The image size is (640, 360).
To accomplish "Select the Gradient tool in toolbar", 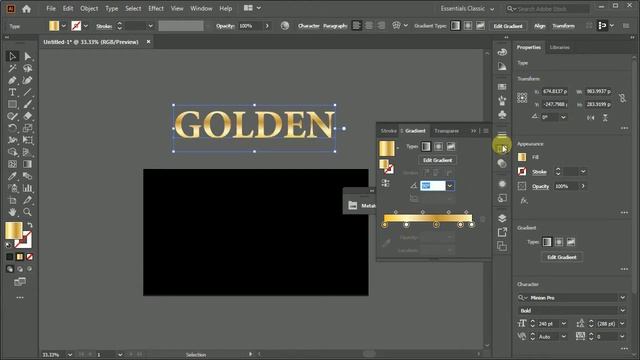I will (x=27, y=164).
